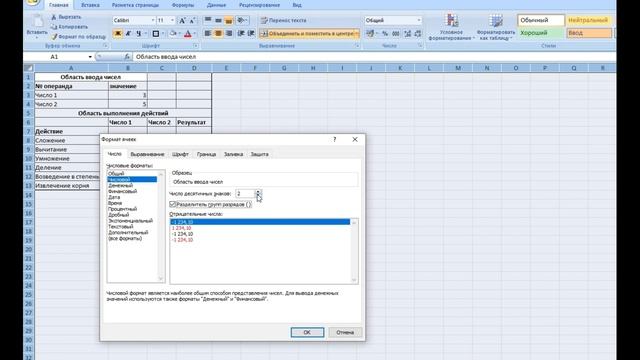Open Format as Table (Форматировать как таблицу)
This screenshot has width=640, height=360.
click(496, 27)
